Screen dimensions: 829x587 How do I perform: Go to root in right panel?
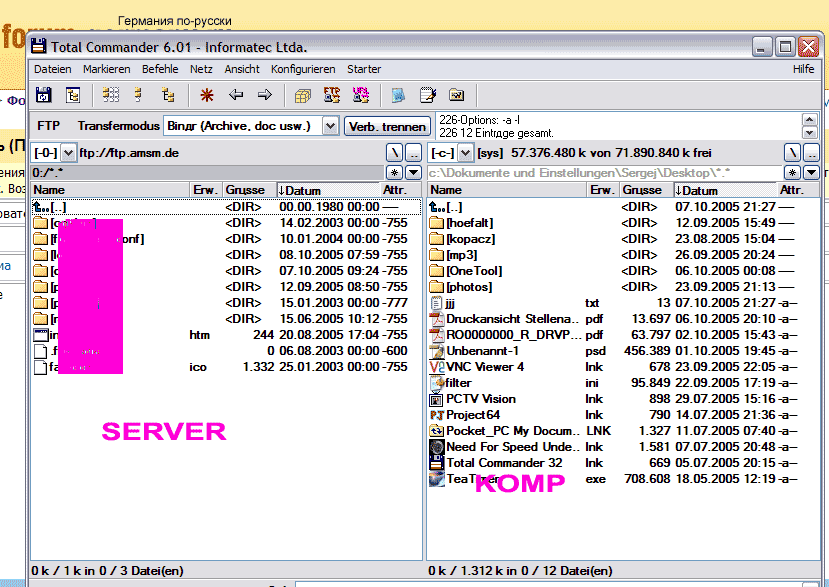pyautogui.click(x=792, y=153)
